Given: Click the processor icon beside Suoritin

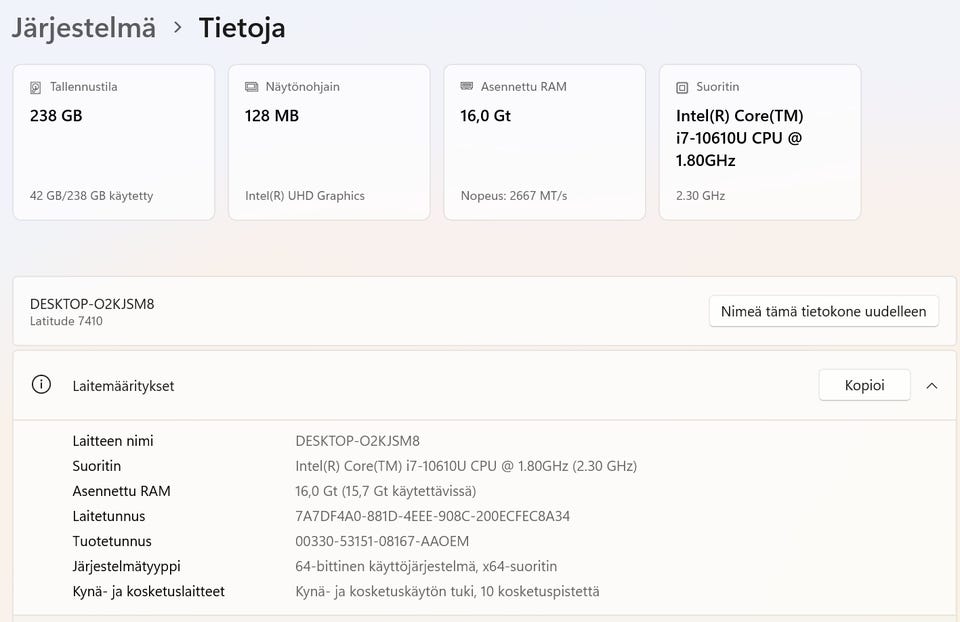Looking at the screenshot, I should click(683, 87).
